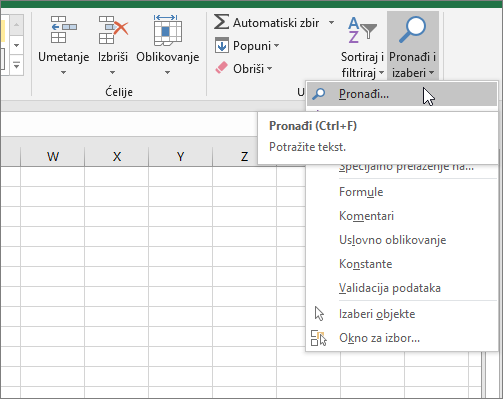Expand the styles gallery more arrow
This screenshot has height=399, width=503.
16,65
